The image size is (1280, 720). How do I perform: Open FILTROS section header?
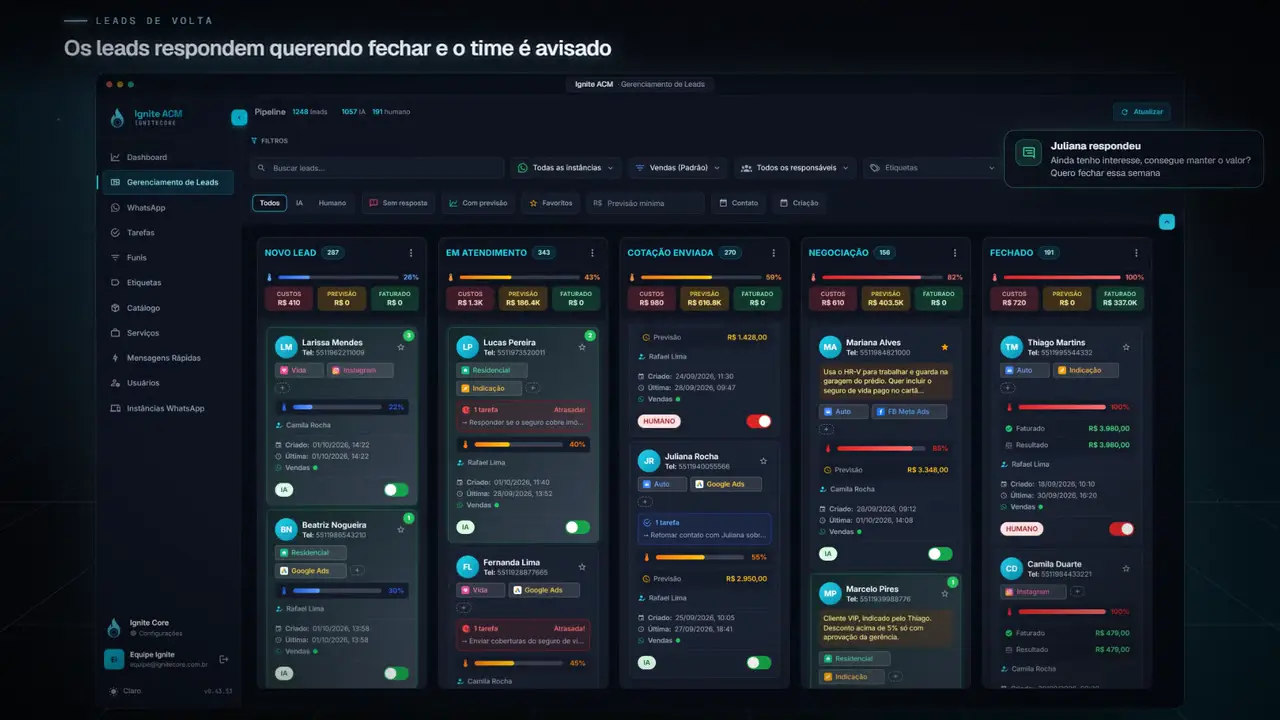point(270,141)
